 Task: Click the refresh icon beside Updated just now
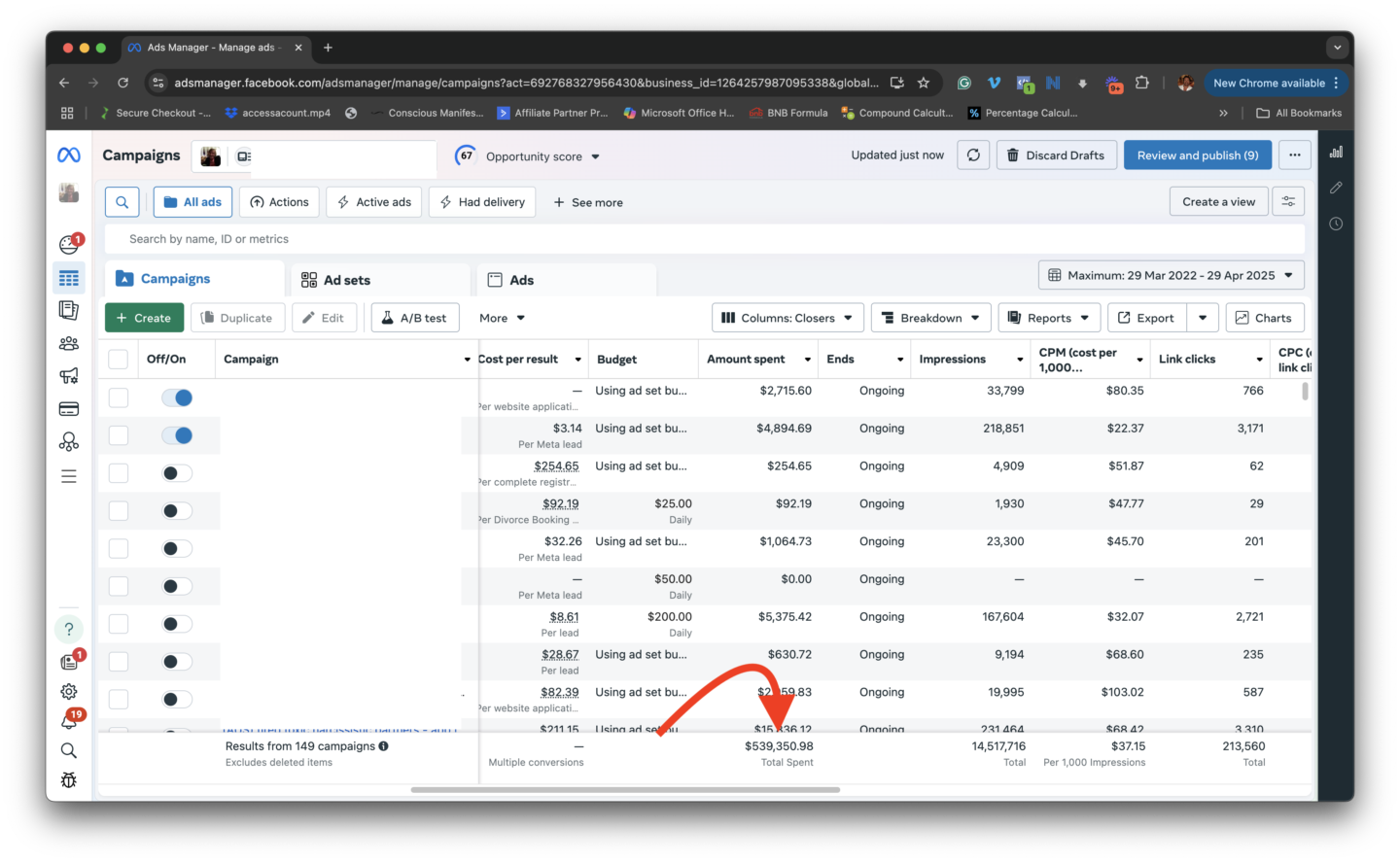click(x=973, y=155)
